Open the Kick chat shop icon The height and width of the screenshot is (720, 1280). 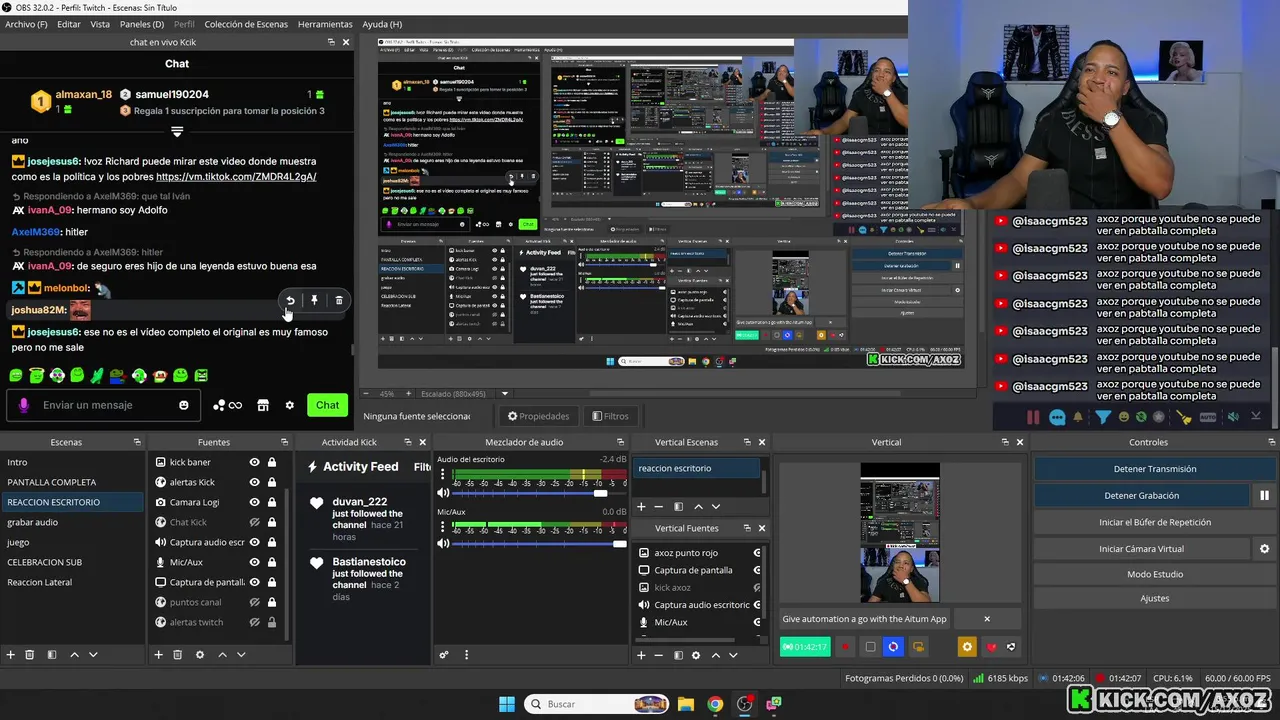coord(263,405)
